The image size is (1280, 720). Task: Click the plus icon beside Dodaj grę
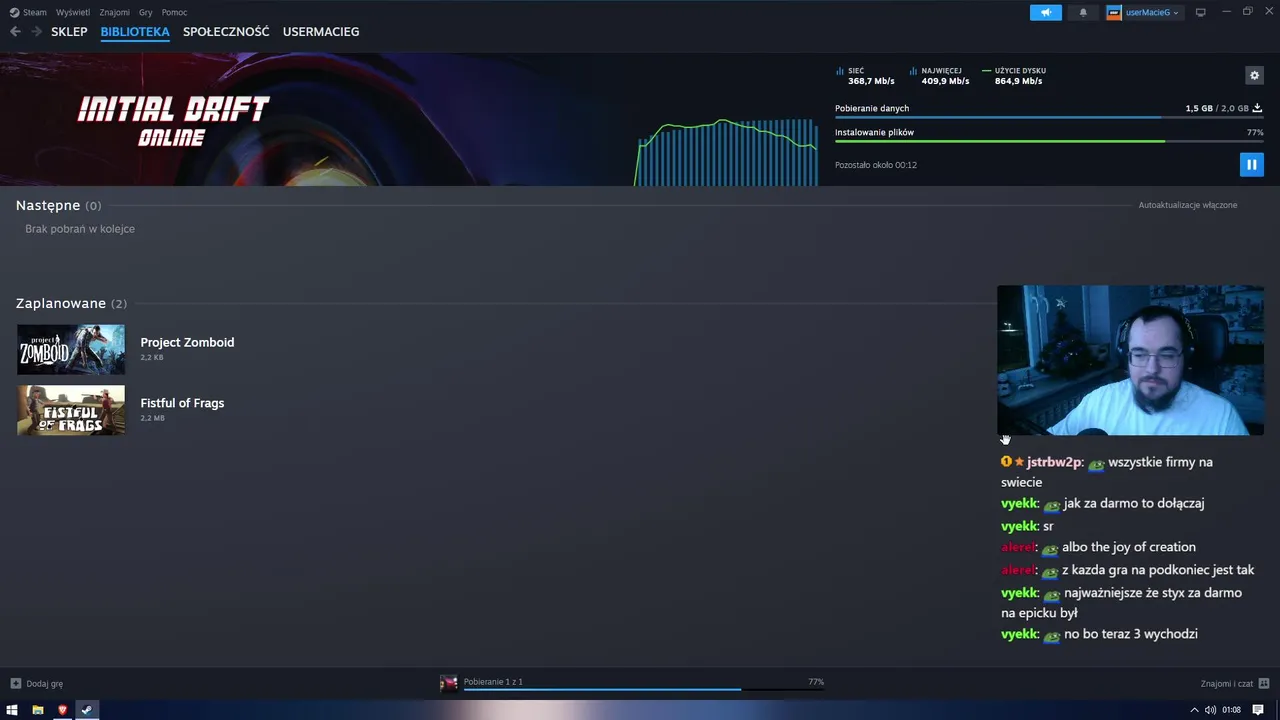[16, 684]
